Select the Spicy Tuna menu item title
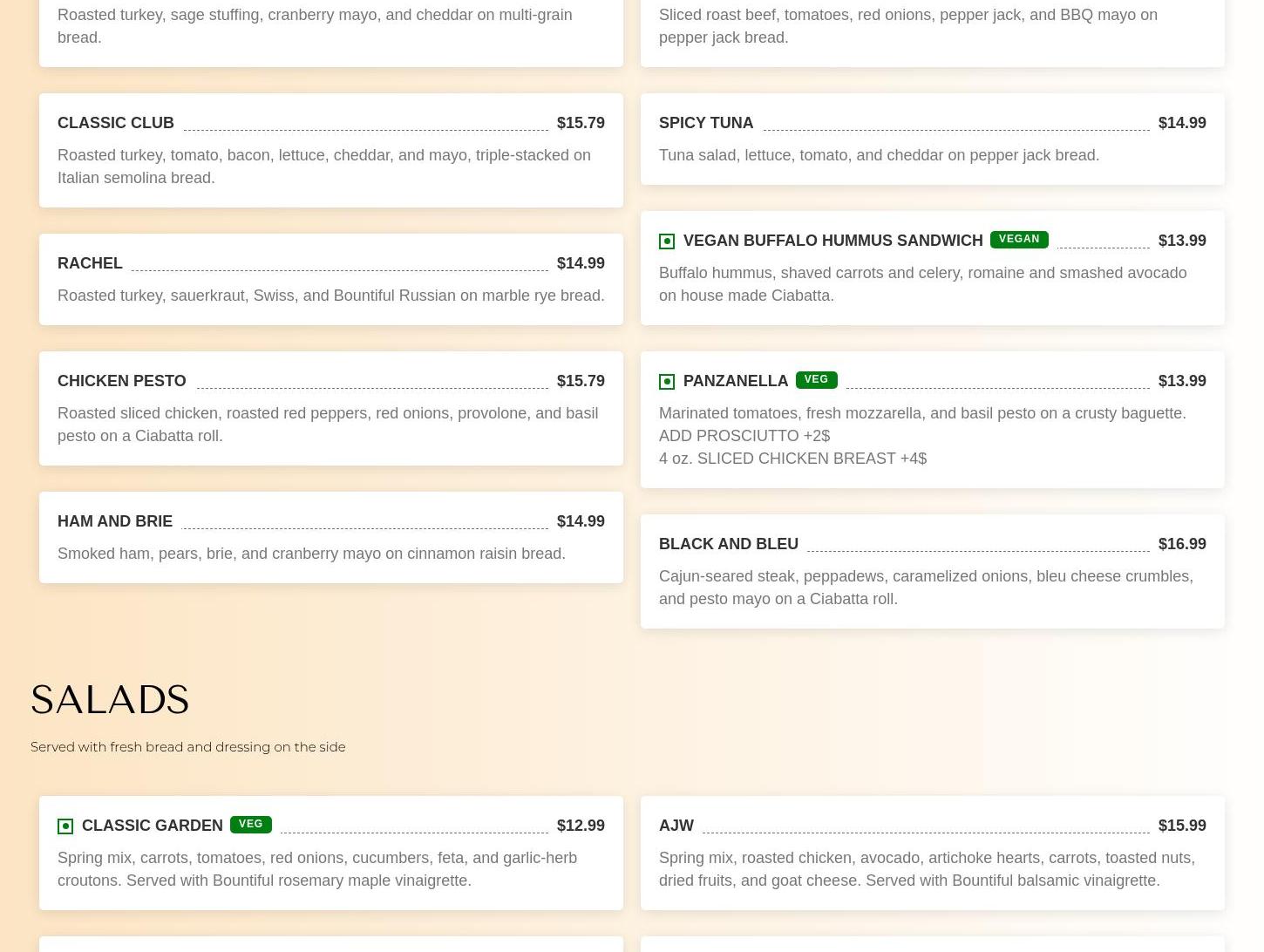 coord(705,123)
